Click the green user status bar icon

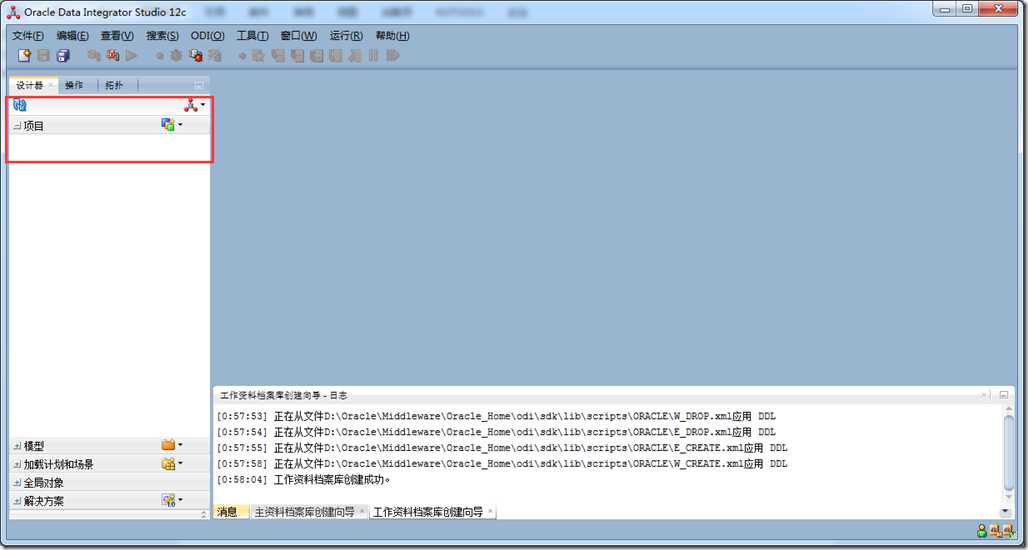pos(981,530)
